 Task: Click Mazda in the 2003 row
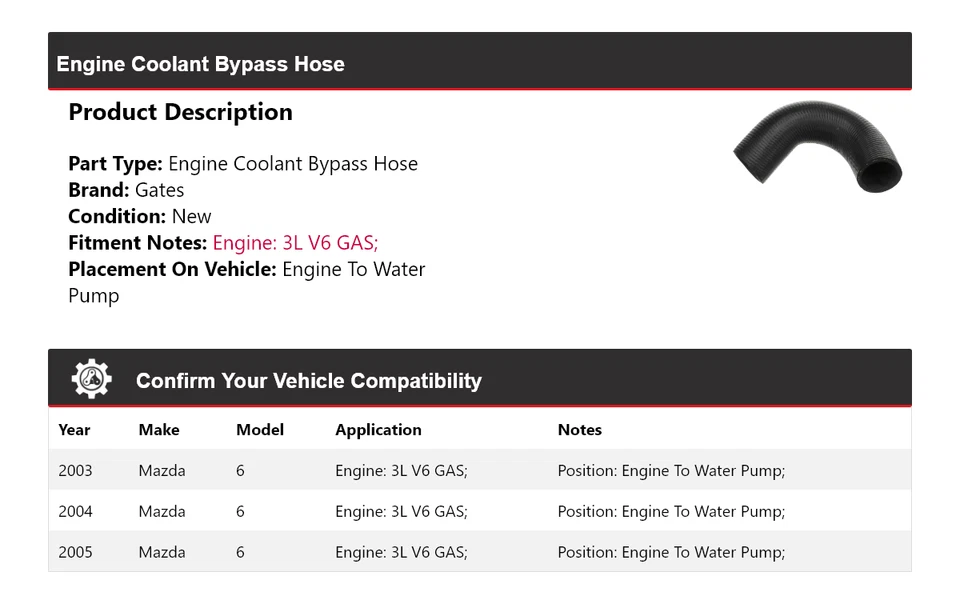(162, 471)
